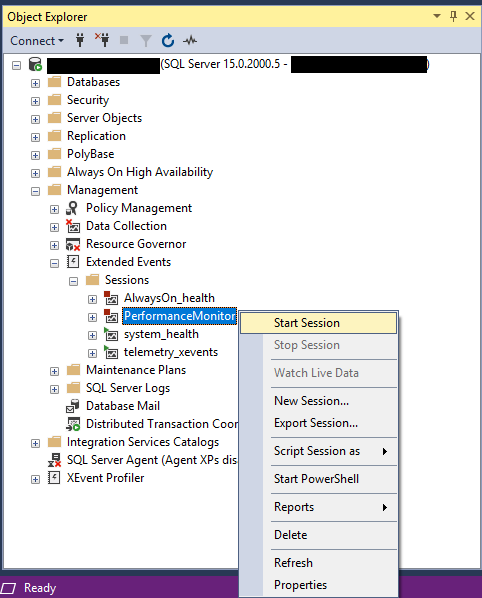The image size is (482, 598).
Task: Expand the XEvent Profiler node
Action: pos(35,479)
